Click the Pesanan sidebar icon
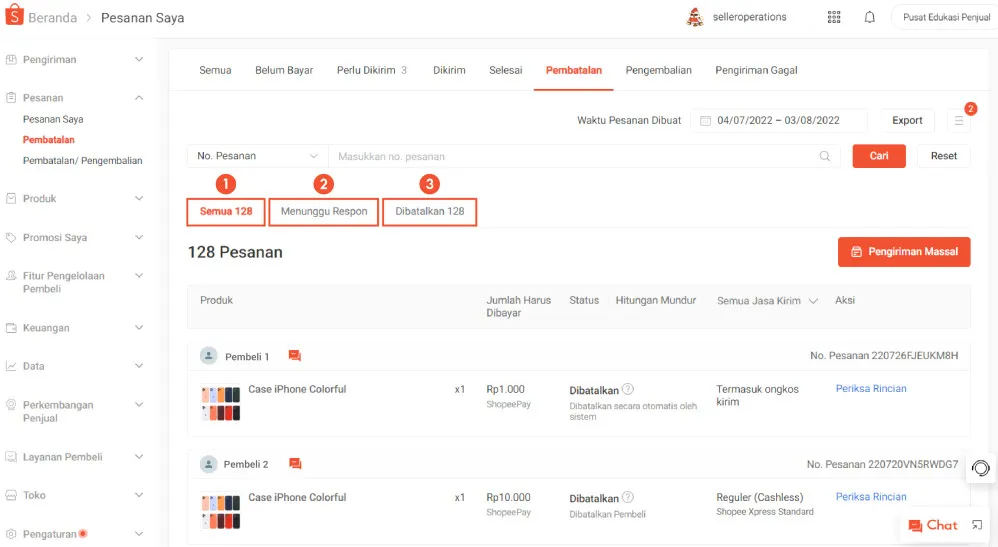 pyautogui.click(x=11, y=97)
